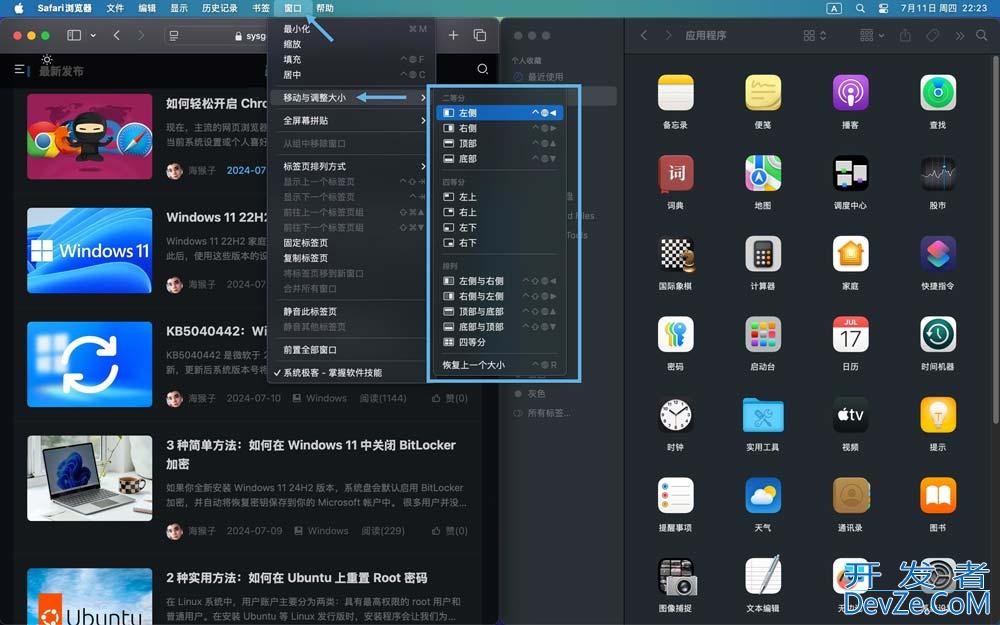Open the Chess (国际象棋) app icon
The width and height of the screenshot is (1000, 625).
[x=675, y=254]
